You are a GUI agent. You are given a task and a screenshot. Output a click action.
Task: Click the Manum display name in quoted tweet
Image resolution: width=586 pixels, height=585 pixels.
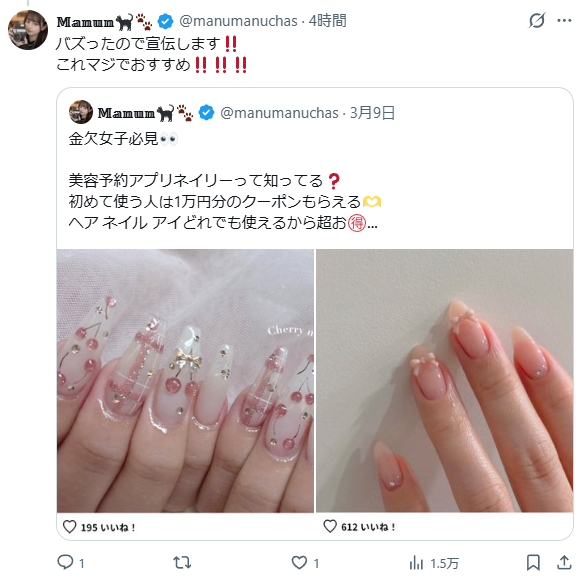[x=126, y=113]
